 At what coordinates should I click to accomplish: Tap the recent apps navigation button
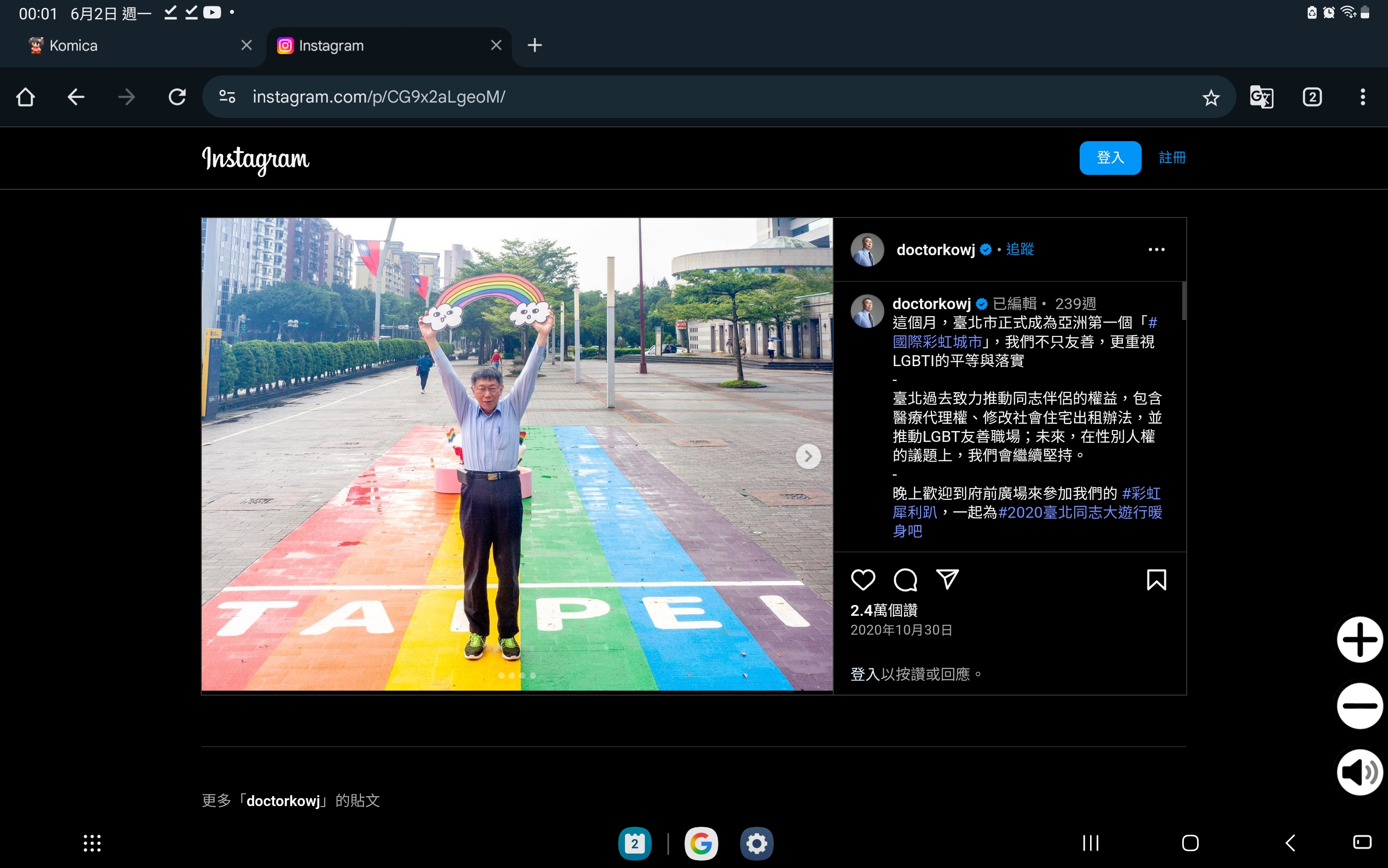click(1091, 843)
